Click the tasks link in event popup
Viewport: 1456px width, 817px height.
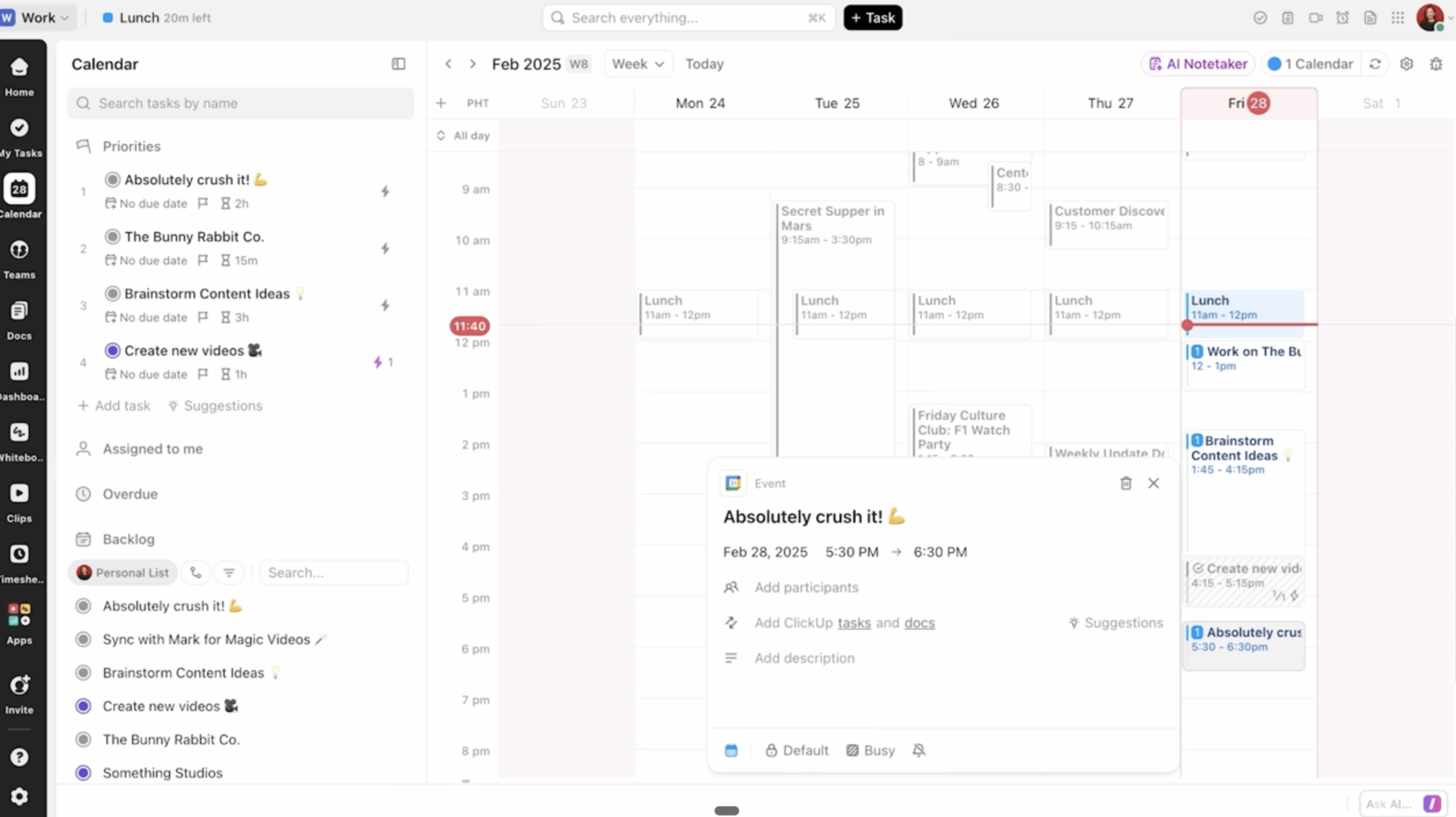pyautogui.click(x=854, y=623)
